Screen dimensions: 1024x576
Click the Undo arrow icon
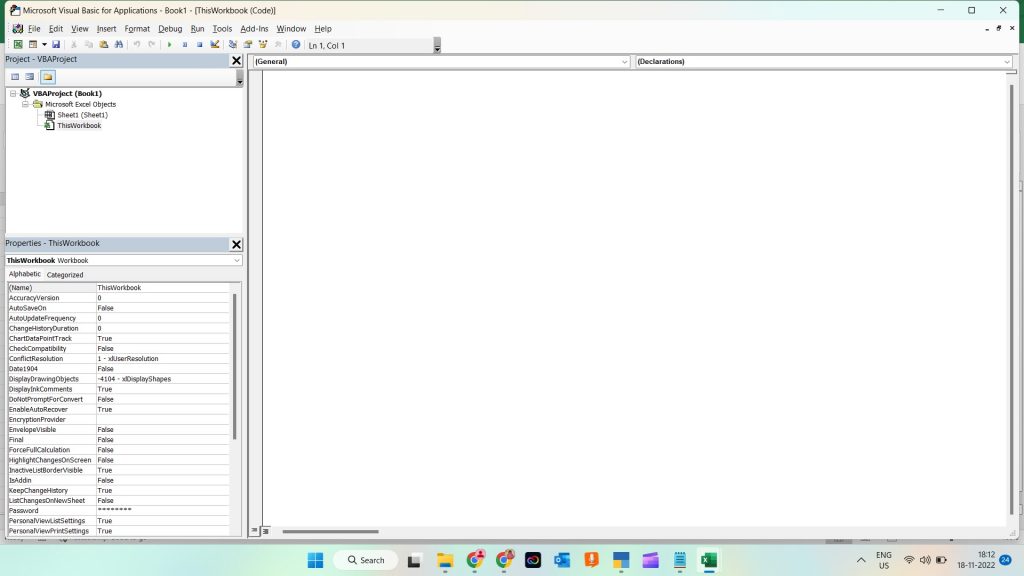point(137,44)
